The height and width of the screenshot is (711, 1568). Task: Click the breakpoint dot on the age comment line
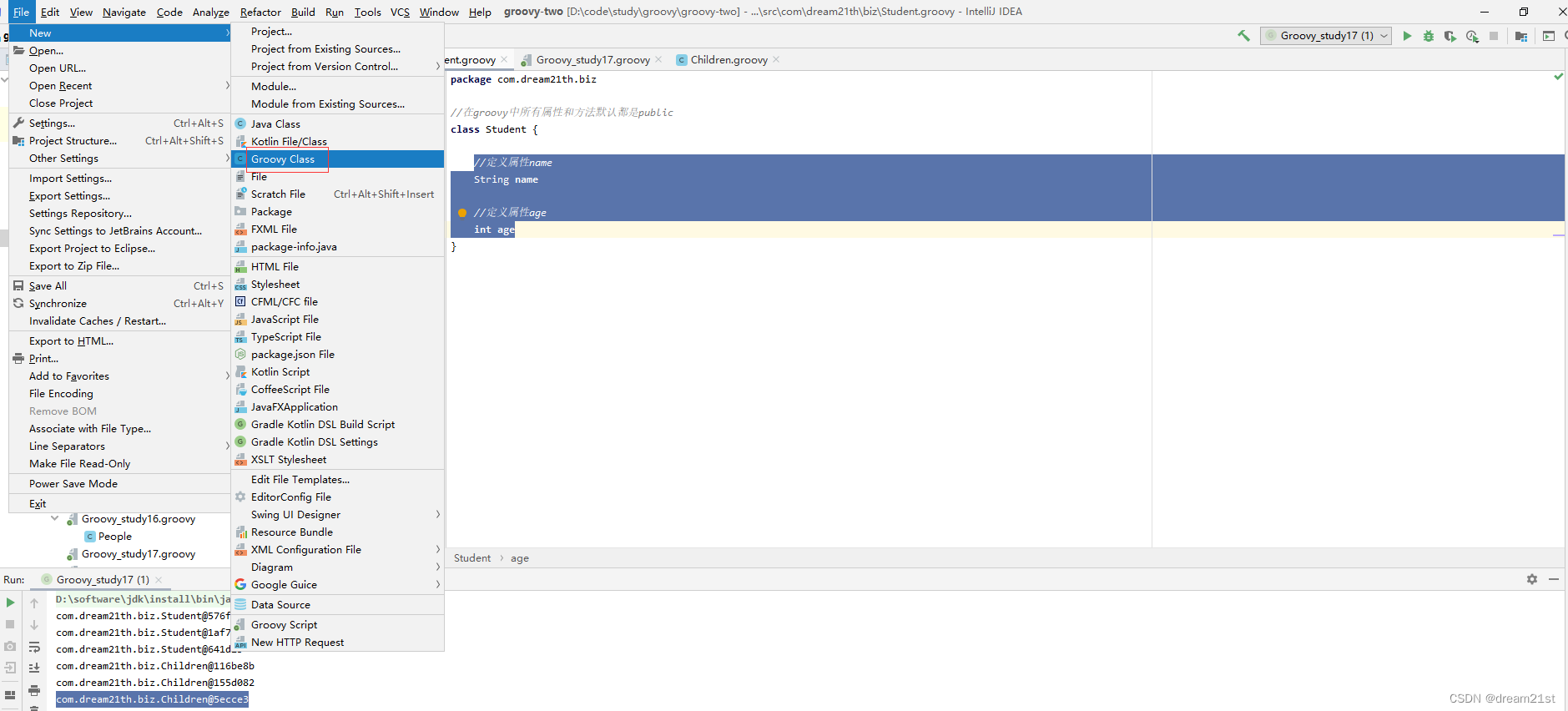click(462, 213)
